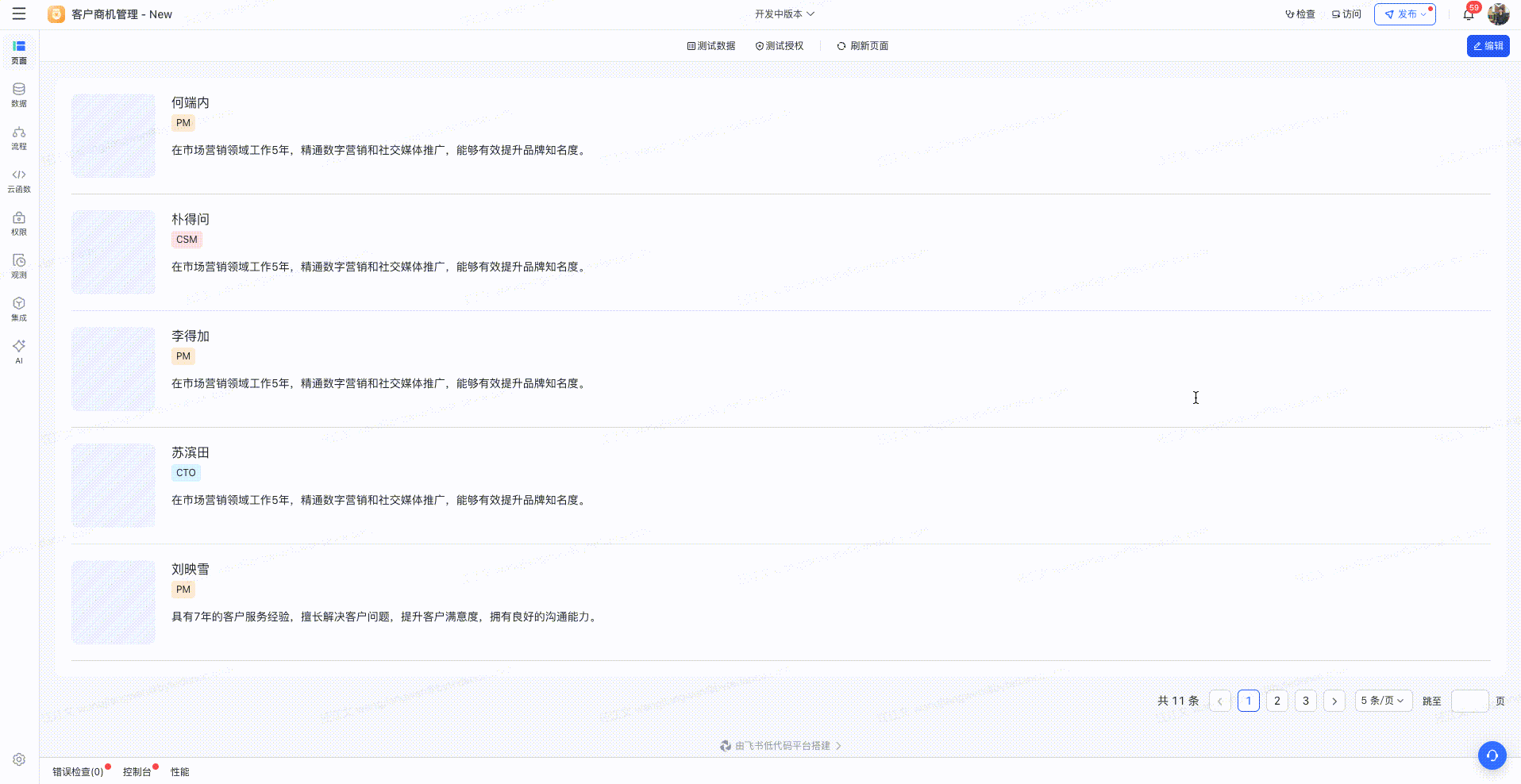Click the avatar thumbnail for 李得加

[114, 369]
